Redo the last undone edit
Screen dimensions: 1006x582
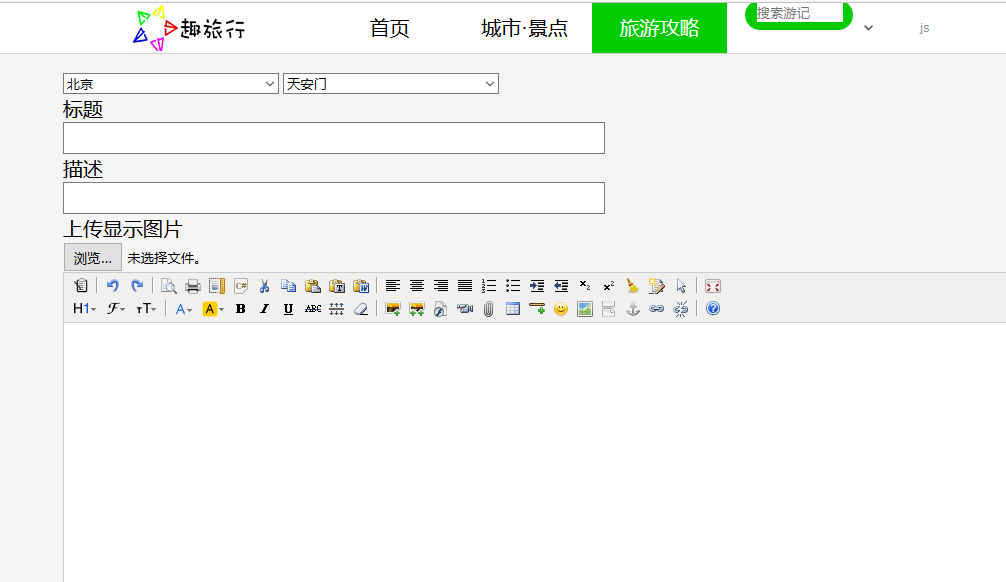pos(137,286)
